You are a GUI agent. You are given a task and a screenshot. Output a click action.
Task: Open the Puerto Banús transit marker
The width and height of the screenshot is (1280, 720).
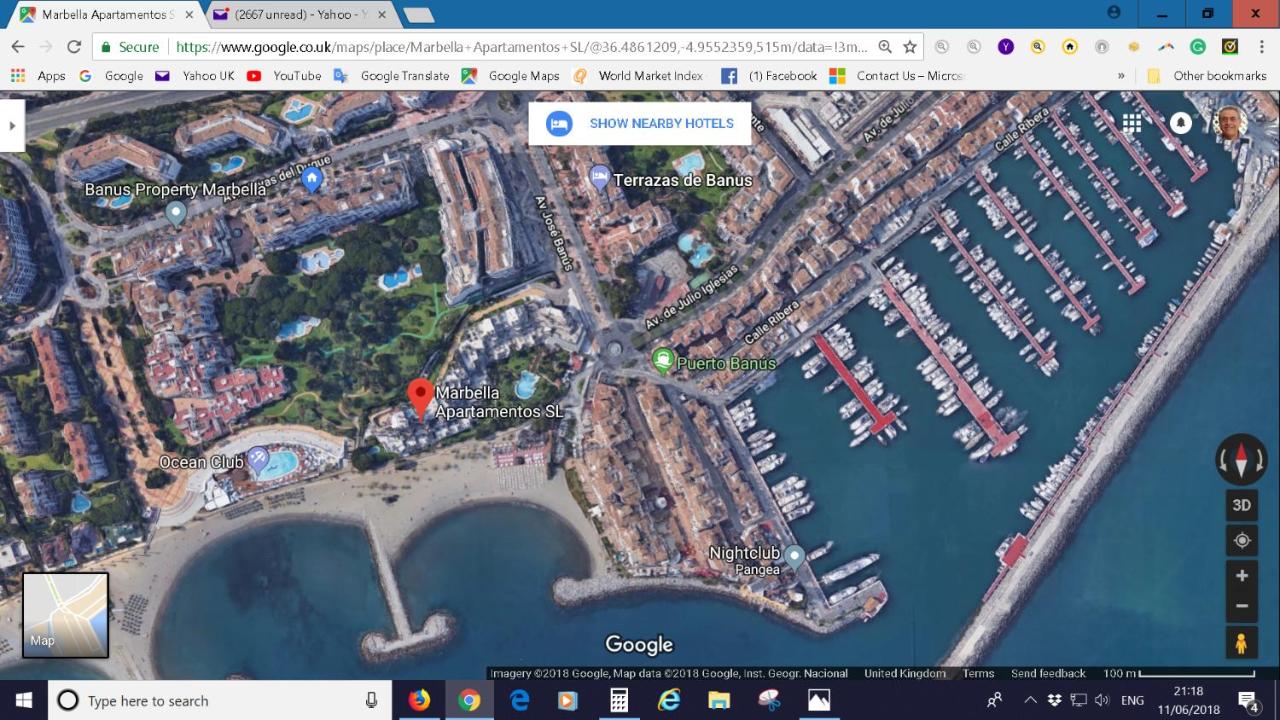[662, 361]
